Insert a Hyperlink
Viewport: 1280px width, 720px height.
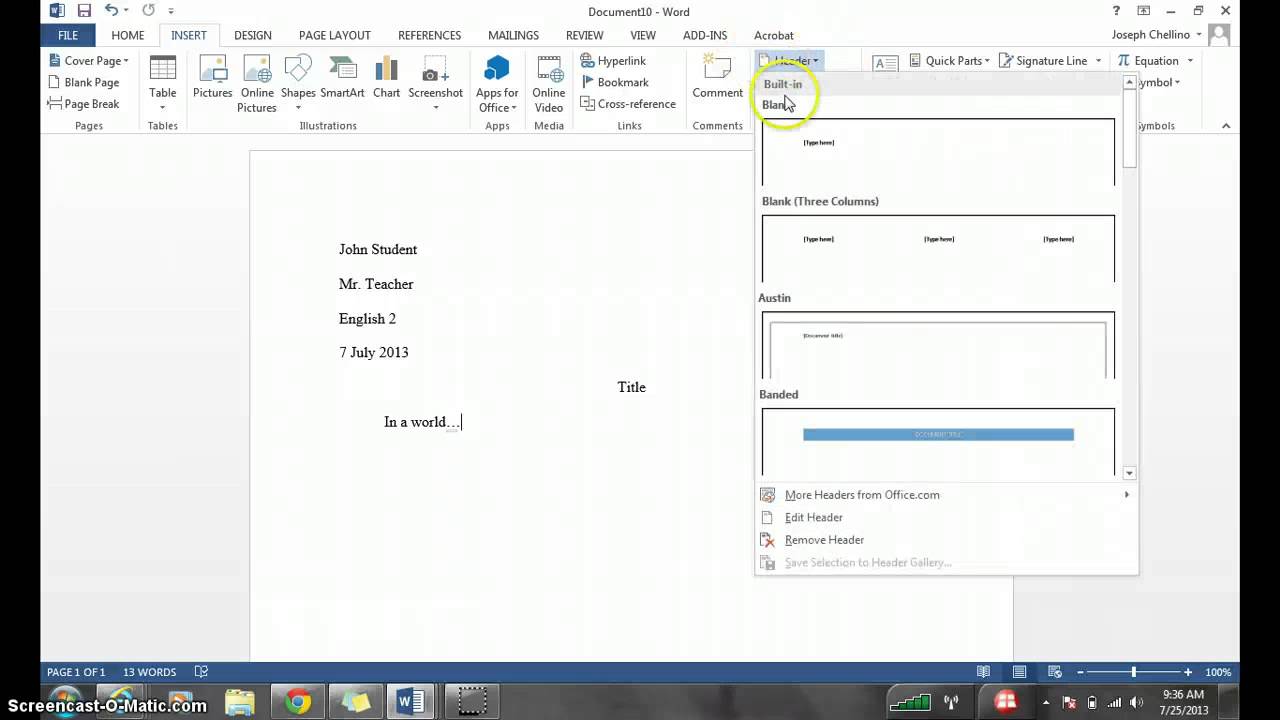point(613,61)
